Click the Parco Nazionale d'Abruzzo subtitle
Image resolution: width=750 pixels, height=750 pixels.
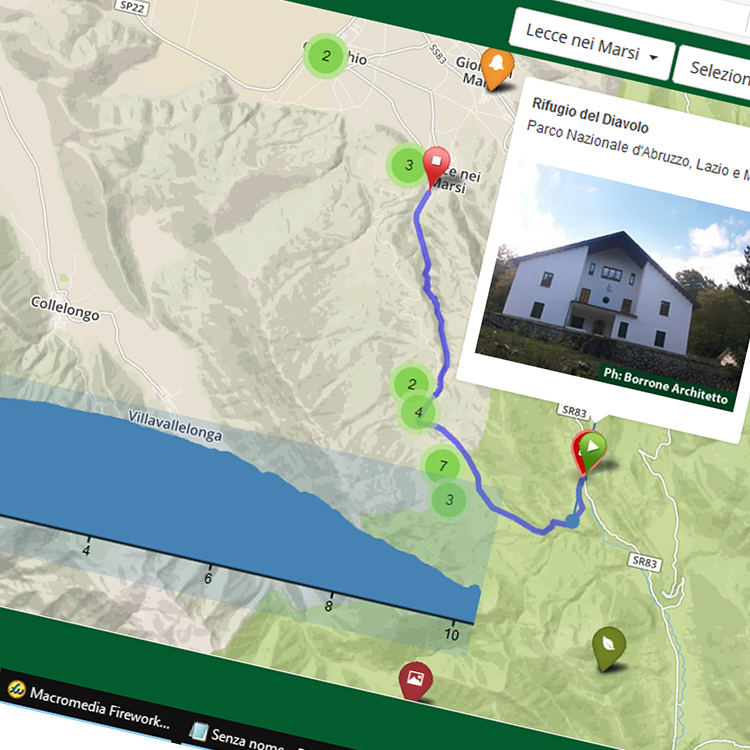(638, 150)
